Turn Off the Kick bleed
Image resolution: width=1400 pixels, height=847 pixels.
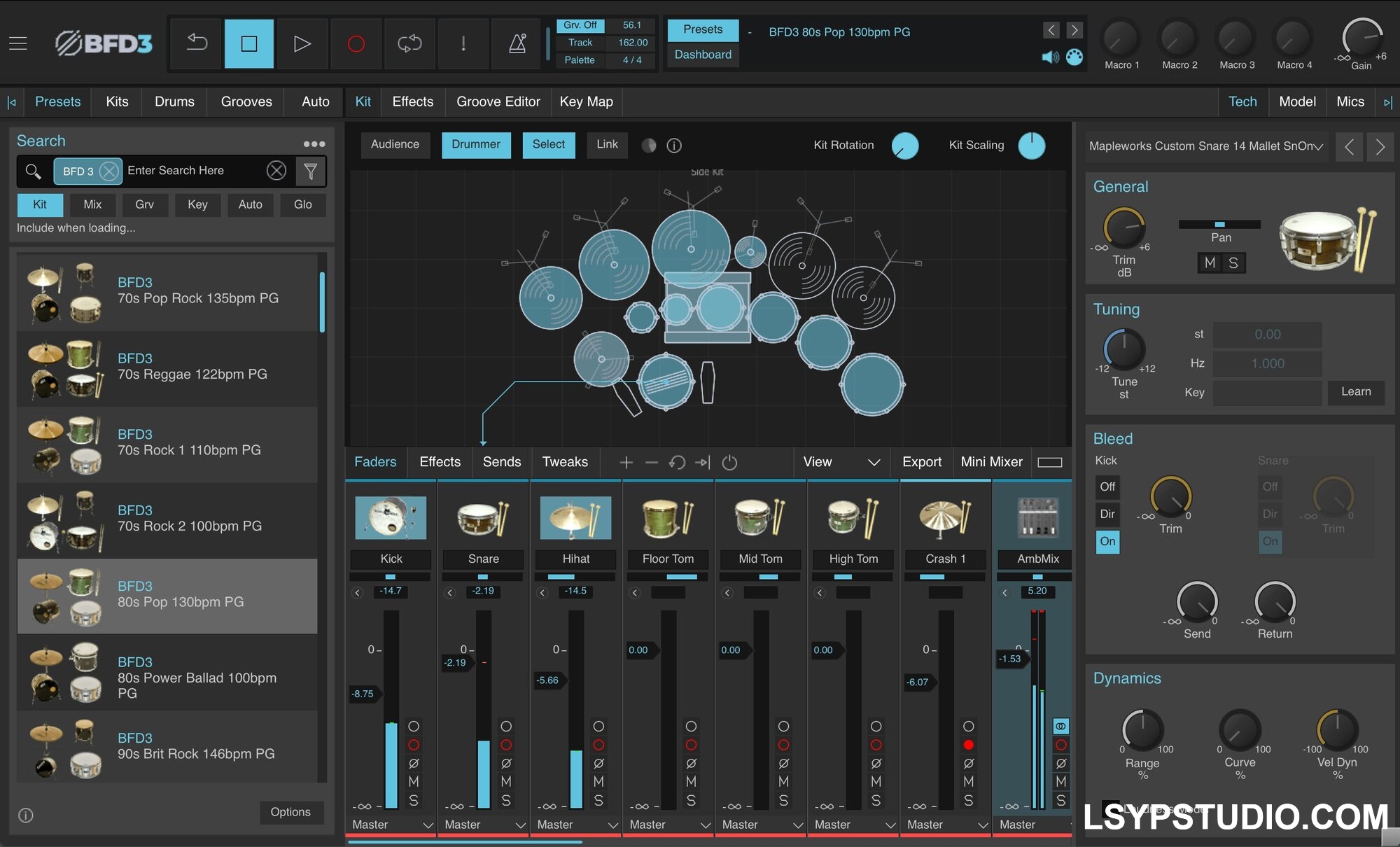pyautogui.click(x=1107, y=486)
